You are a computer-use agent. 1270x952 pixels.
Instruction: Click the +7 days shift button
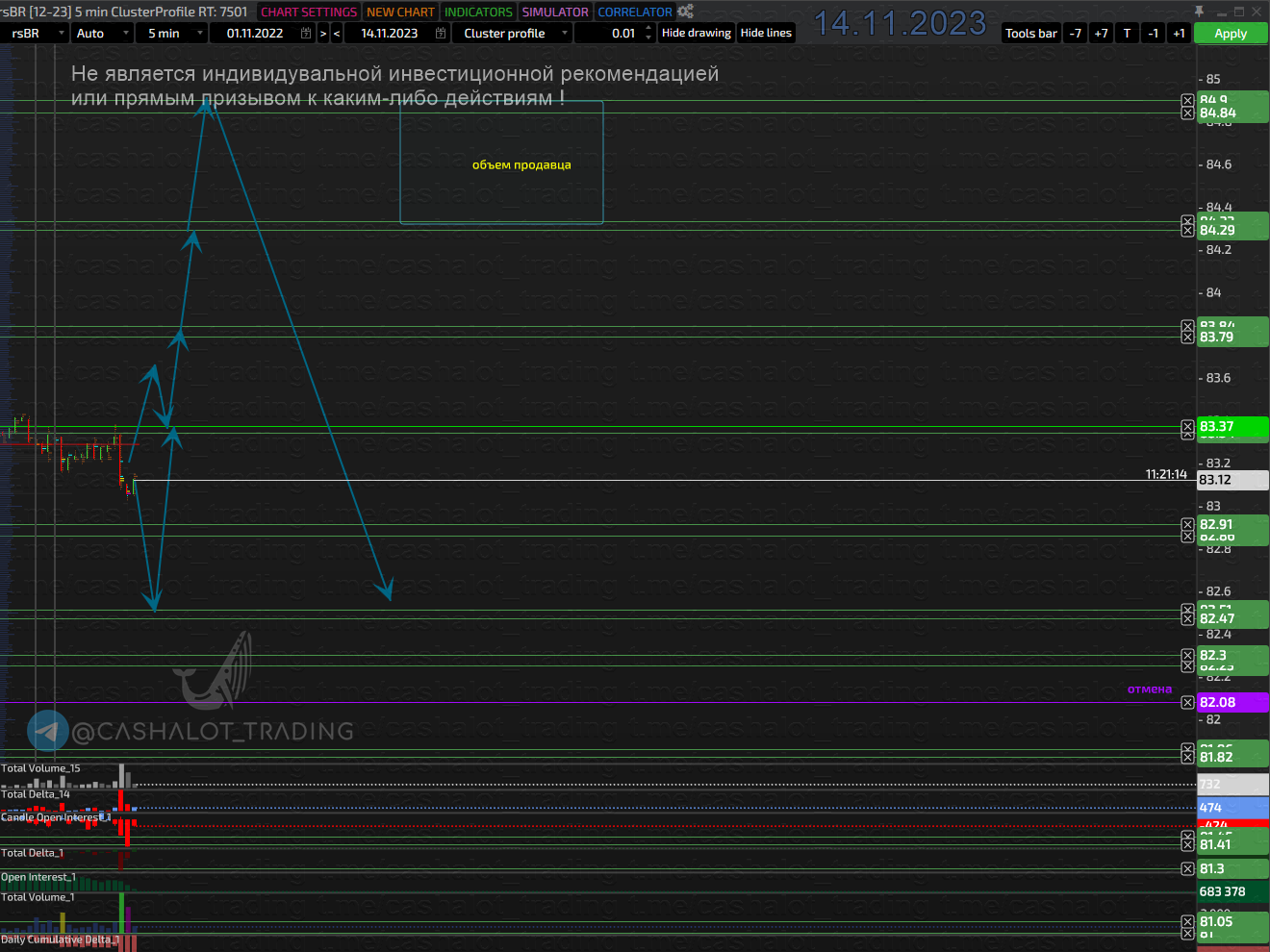click(x=1101, y=33)
